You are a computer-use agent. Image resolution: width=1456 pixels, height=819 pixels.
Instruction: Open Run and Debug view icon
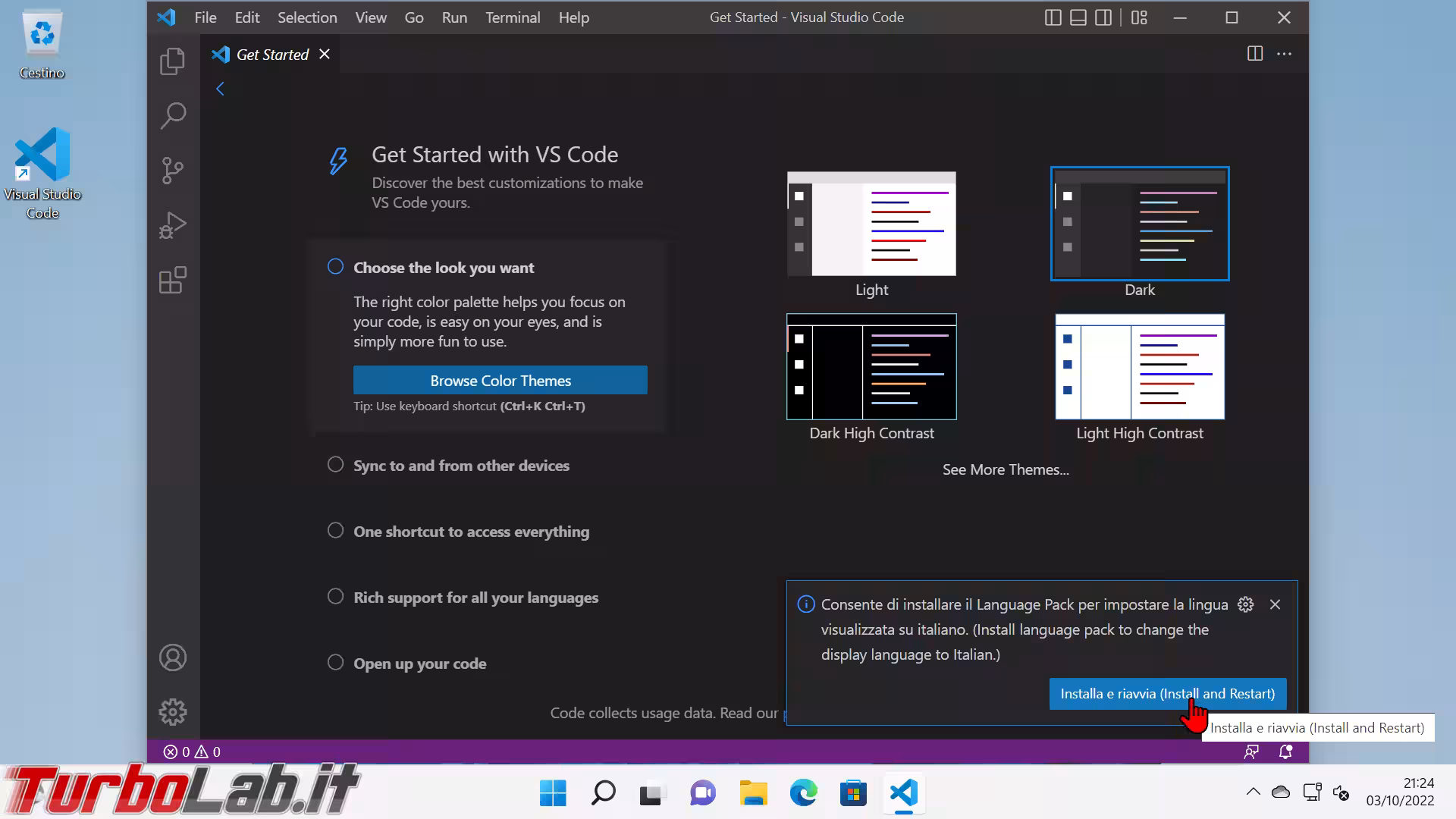pyautogui.click(x=173, y=225)
